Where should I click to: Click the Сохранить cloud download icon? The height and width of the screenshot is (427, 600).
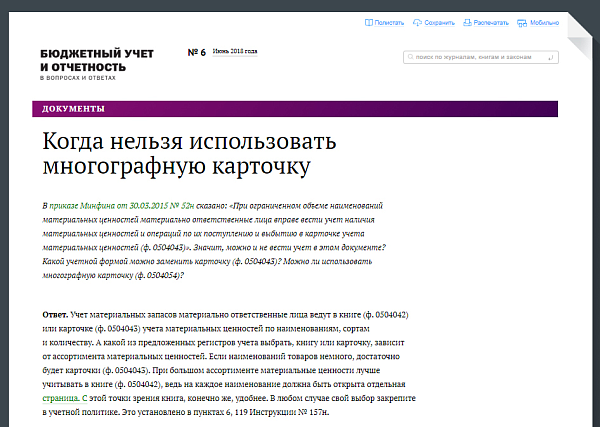click(417, 23)
